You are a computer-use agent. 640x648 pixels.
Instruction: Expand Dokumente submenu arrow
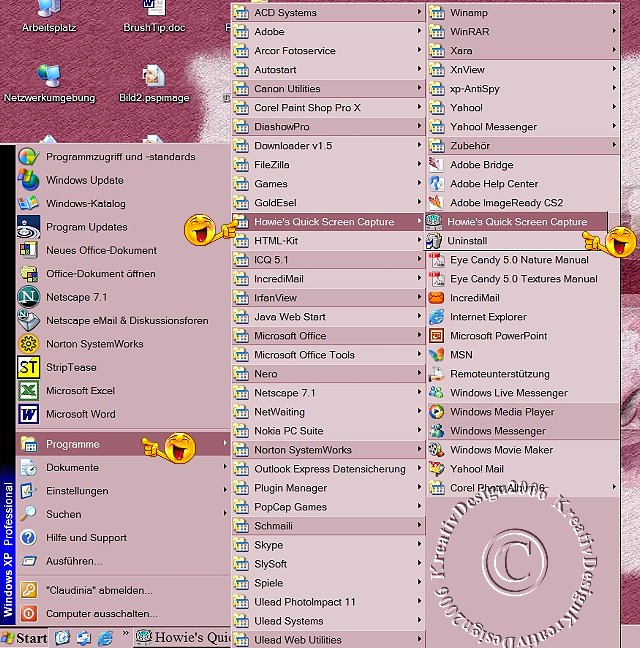(225, 467)
